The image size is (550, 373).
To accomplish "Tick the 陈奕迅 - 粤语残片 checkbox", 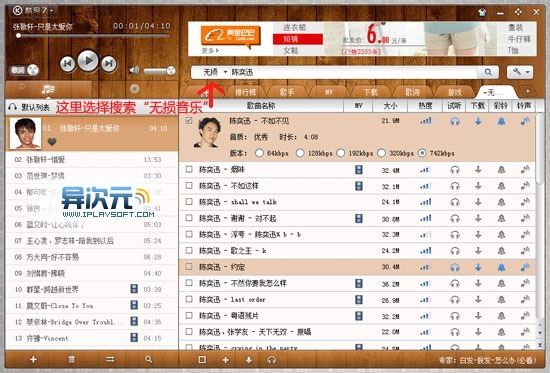I will point(189,315).
